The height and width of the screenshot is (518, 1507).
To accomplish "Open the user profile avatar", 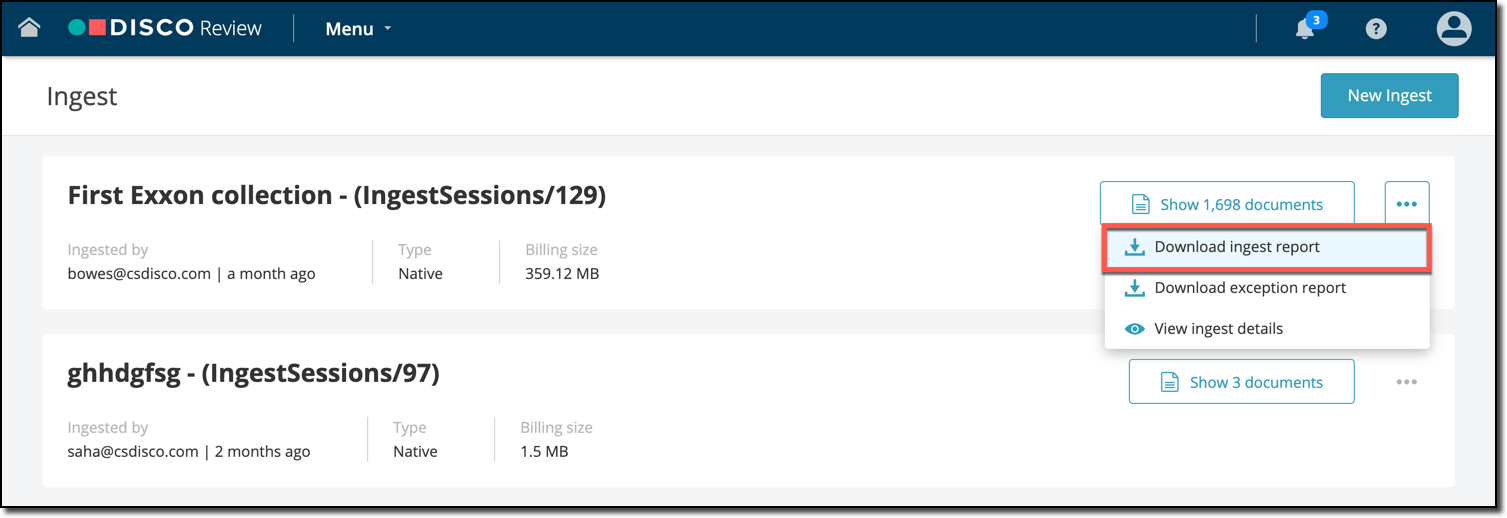I will pyautogui.click(x=1454, y=28).
